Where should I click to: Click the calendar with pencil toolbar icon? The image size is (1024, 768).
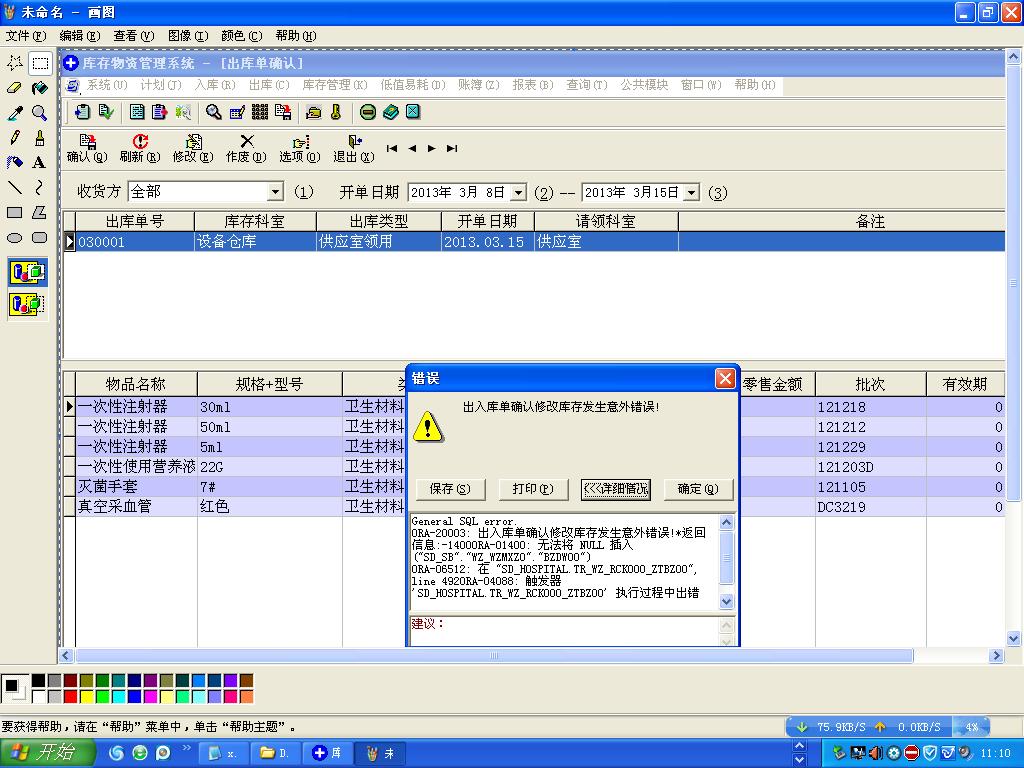(x=237, y=112)
